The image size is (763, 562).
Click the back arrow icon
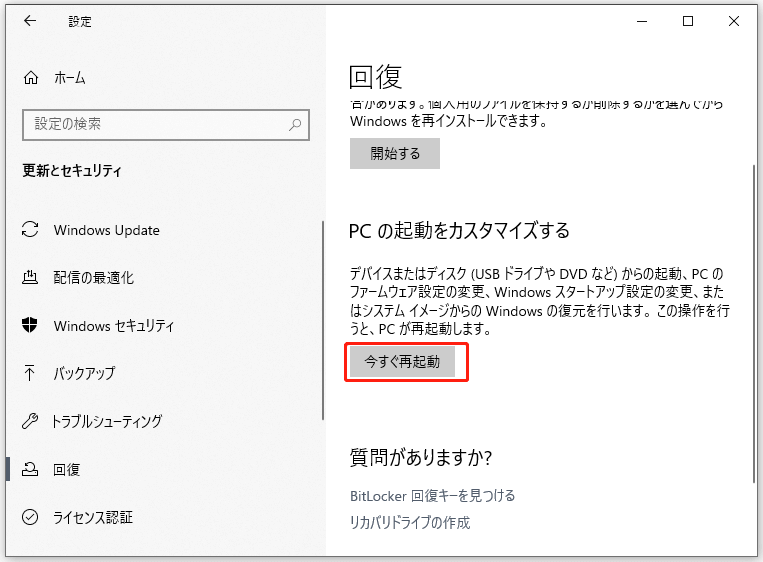click(x=30, y=21)
